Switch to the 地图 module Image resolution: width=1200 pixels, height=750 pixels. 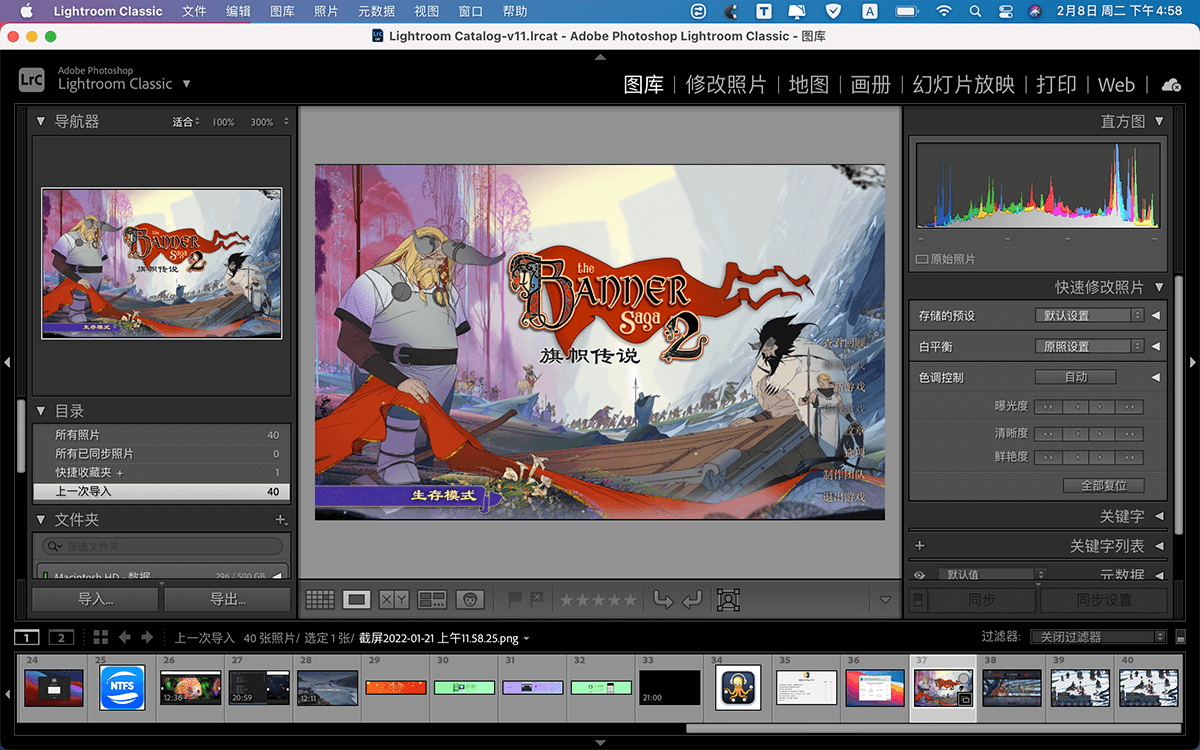(x=809, y=85)
